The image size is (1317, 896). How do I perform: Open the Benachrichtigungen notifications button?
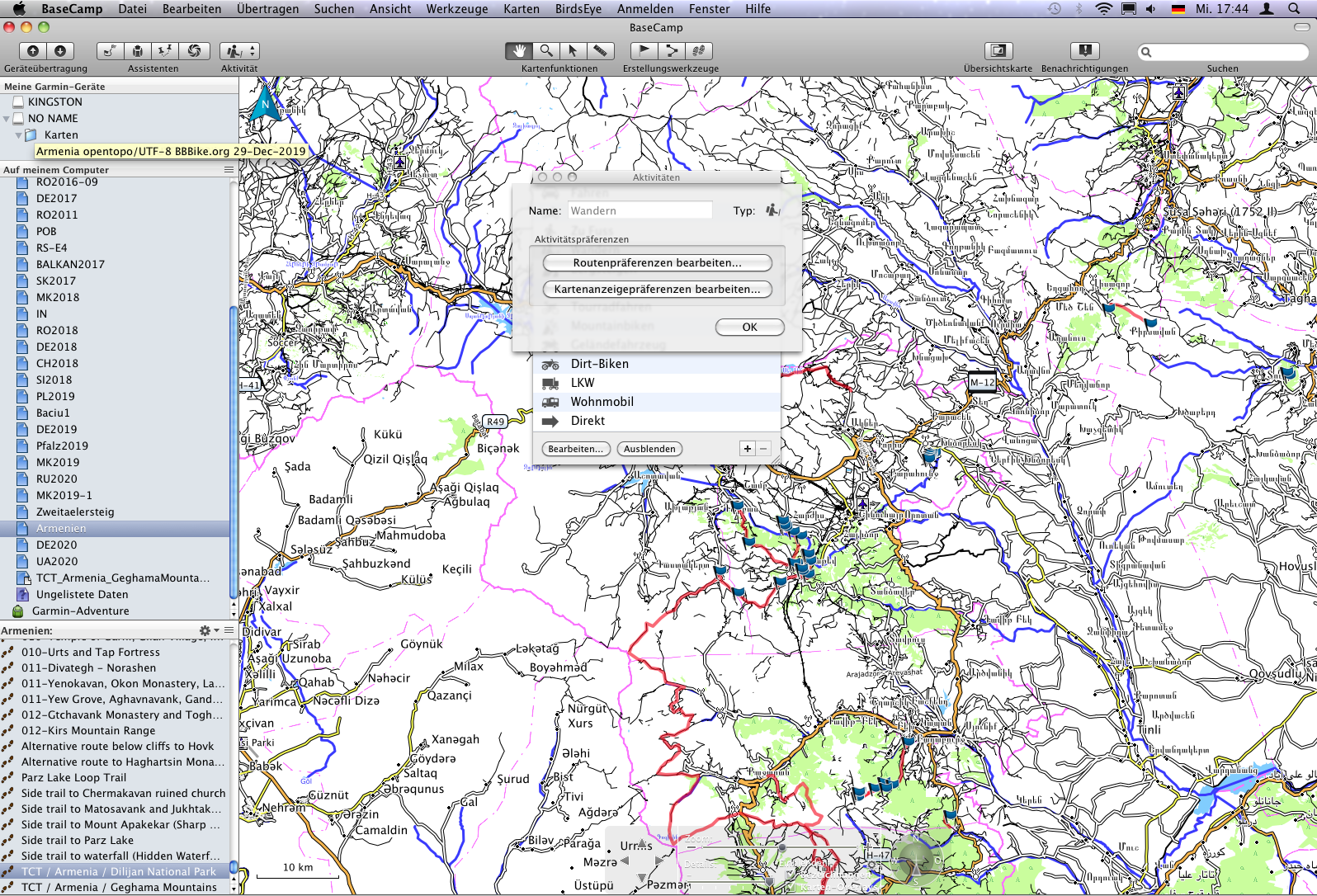(1085, 51)
